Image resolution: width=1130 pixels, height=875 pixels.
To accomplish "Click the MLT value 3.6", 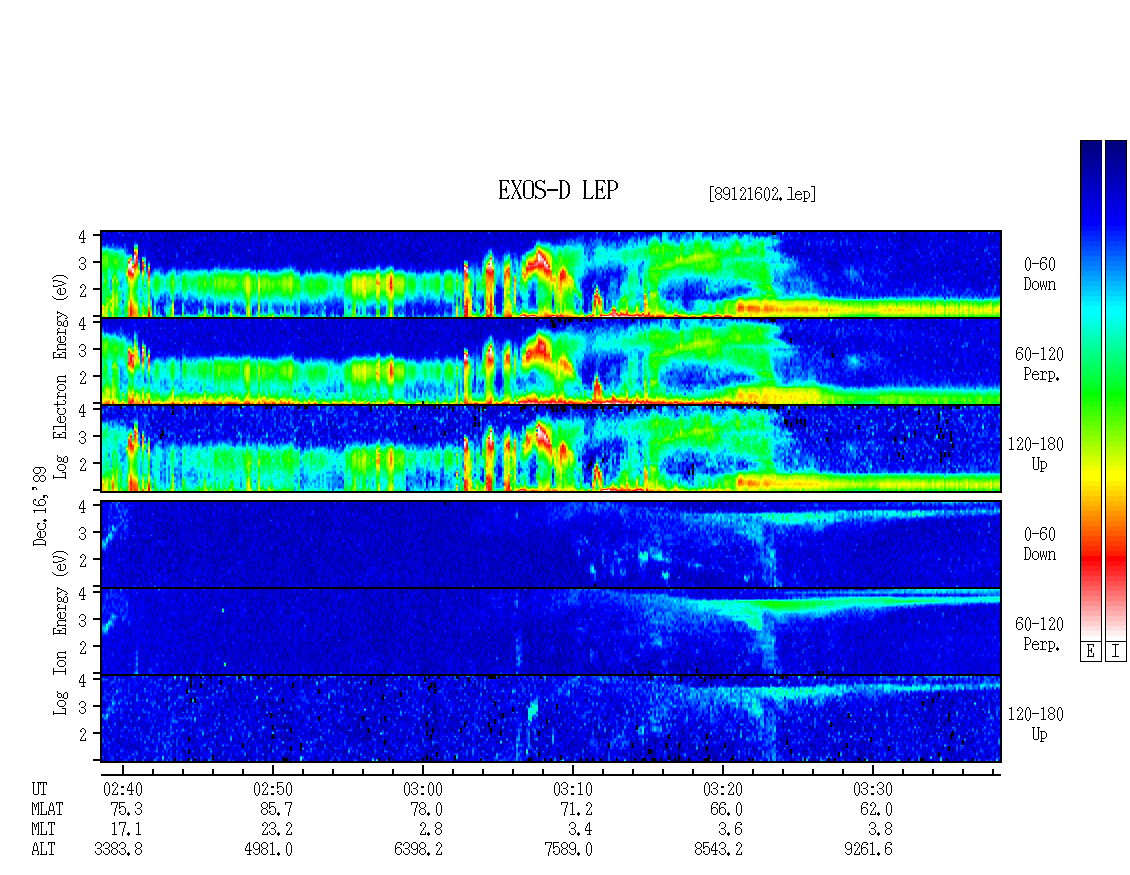I will click(x=730, y=830).
